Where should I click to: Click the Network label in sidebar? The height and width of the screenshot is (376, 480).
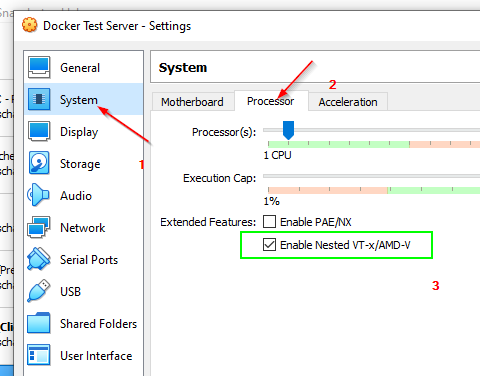click(x=83, y=228)
